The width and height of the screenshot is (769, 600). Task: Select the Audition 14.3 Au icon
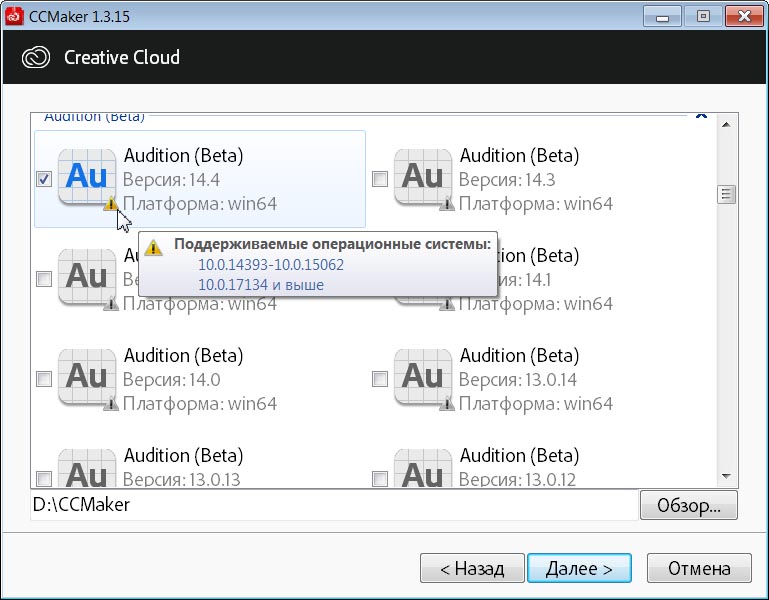pos(423,177)
